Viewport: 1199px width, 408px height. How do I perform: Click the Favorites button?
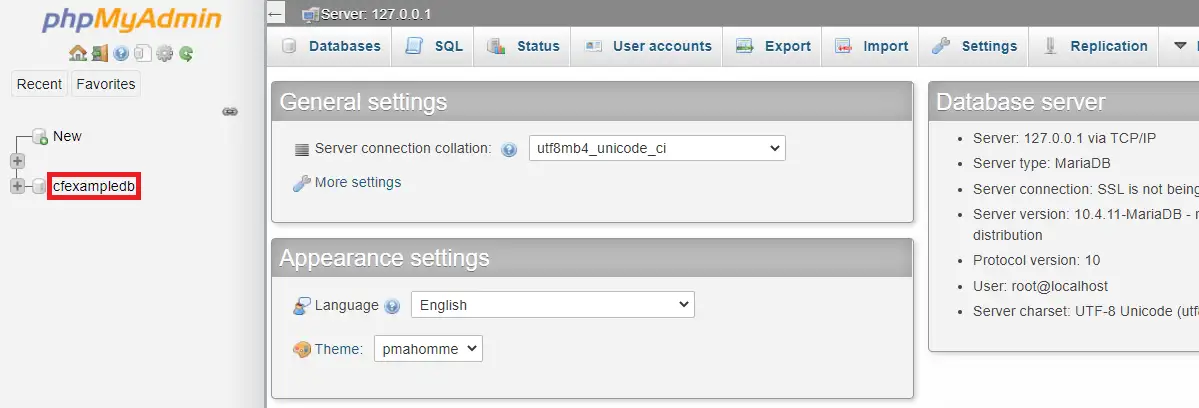106,84
